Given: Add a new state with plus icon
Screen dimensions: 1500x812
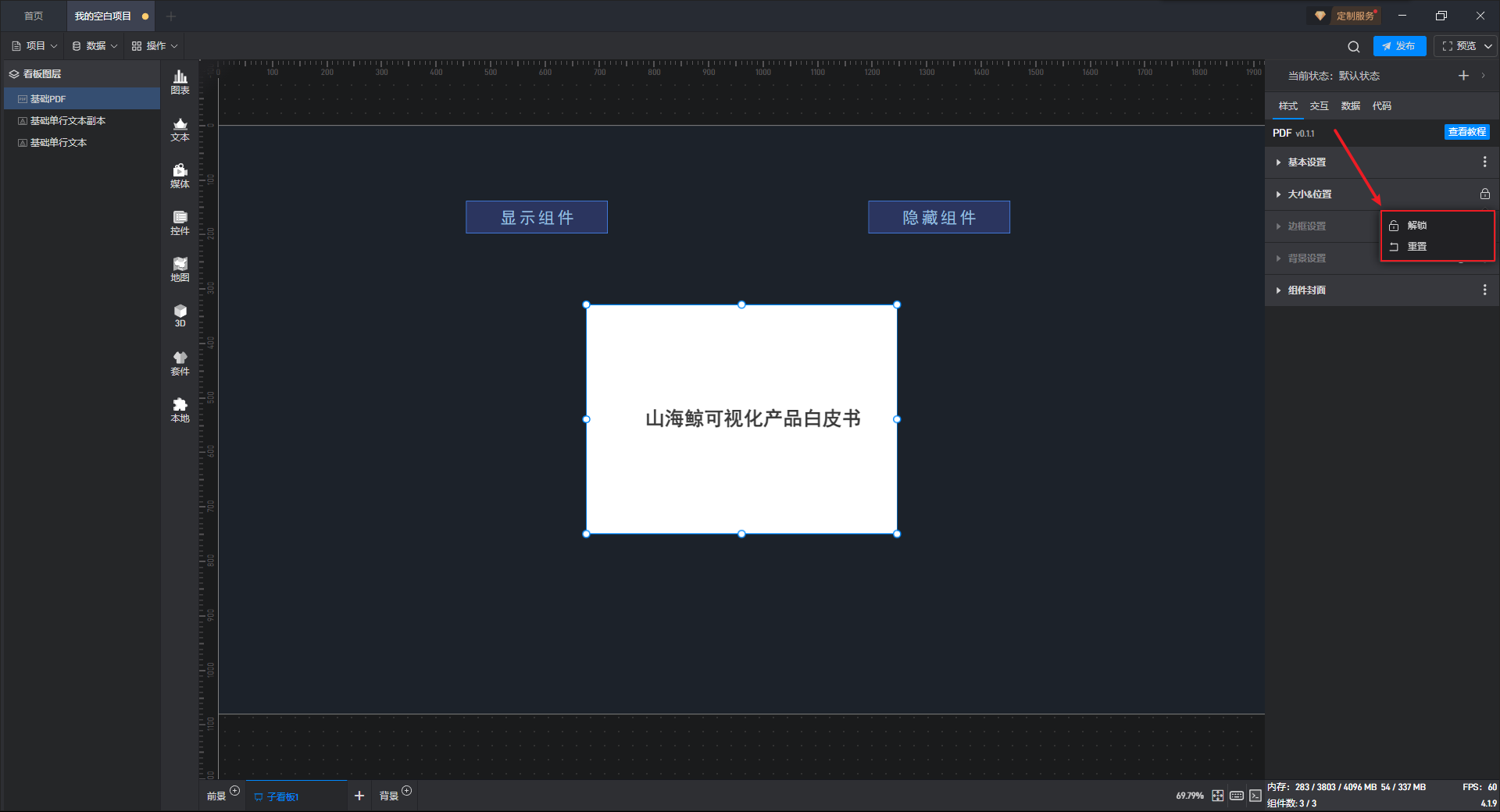Looking at the screenshot, I should [x=1463, y=76].
